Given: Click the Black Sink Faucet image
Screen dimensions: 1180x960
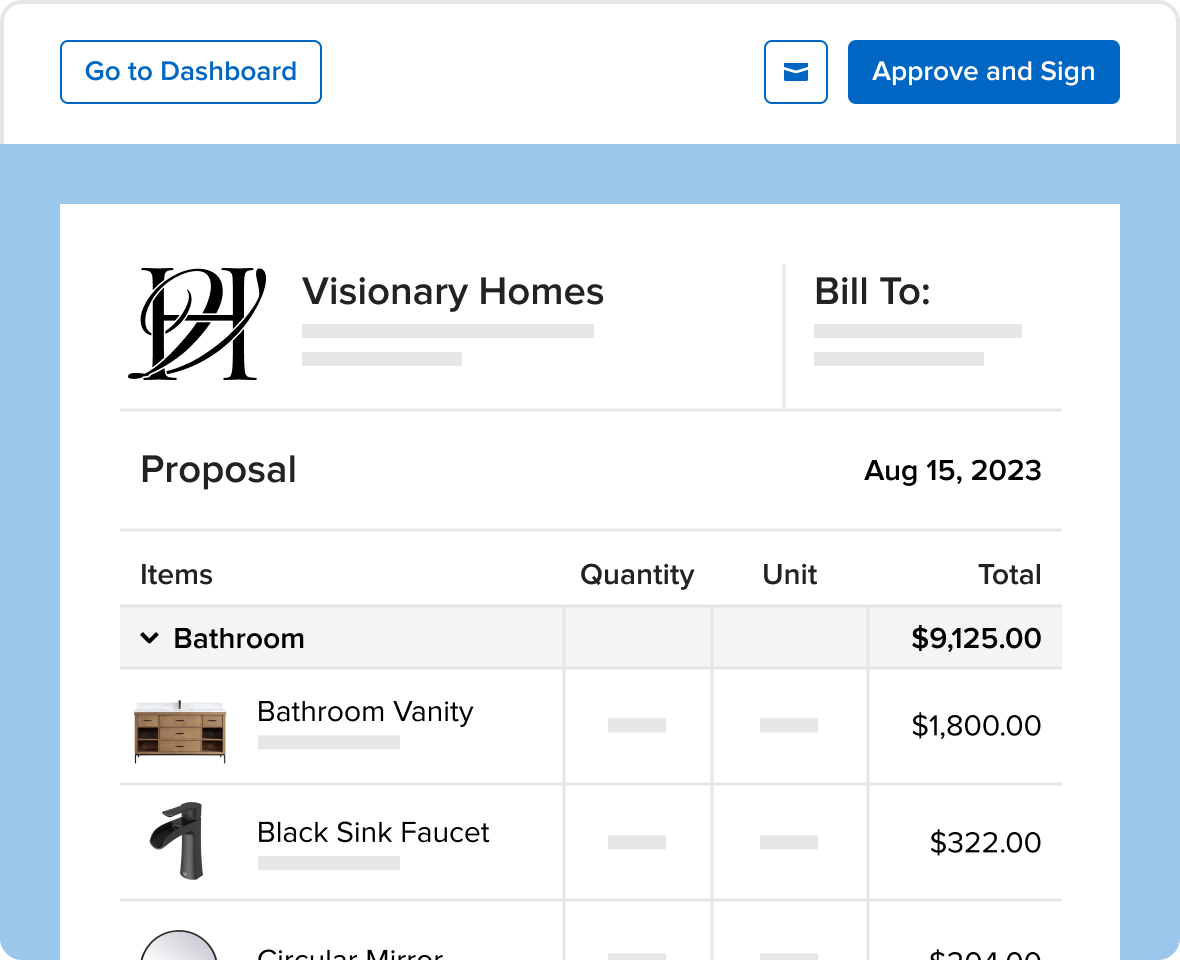Looking at the screenshot, I should (x=180, y=841).
